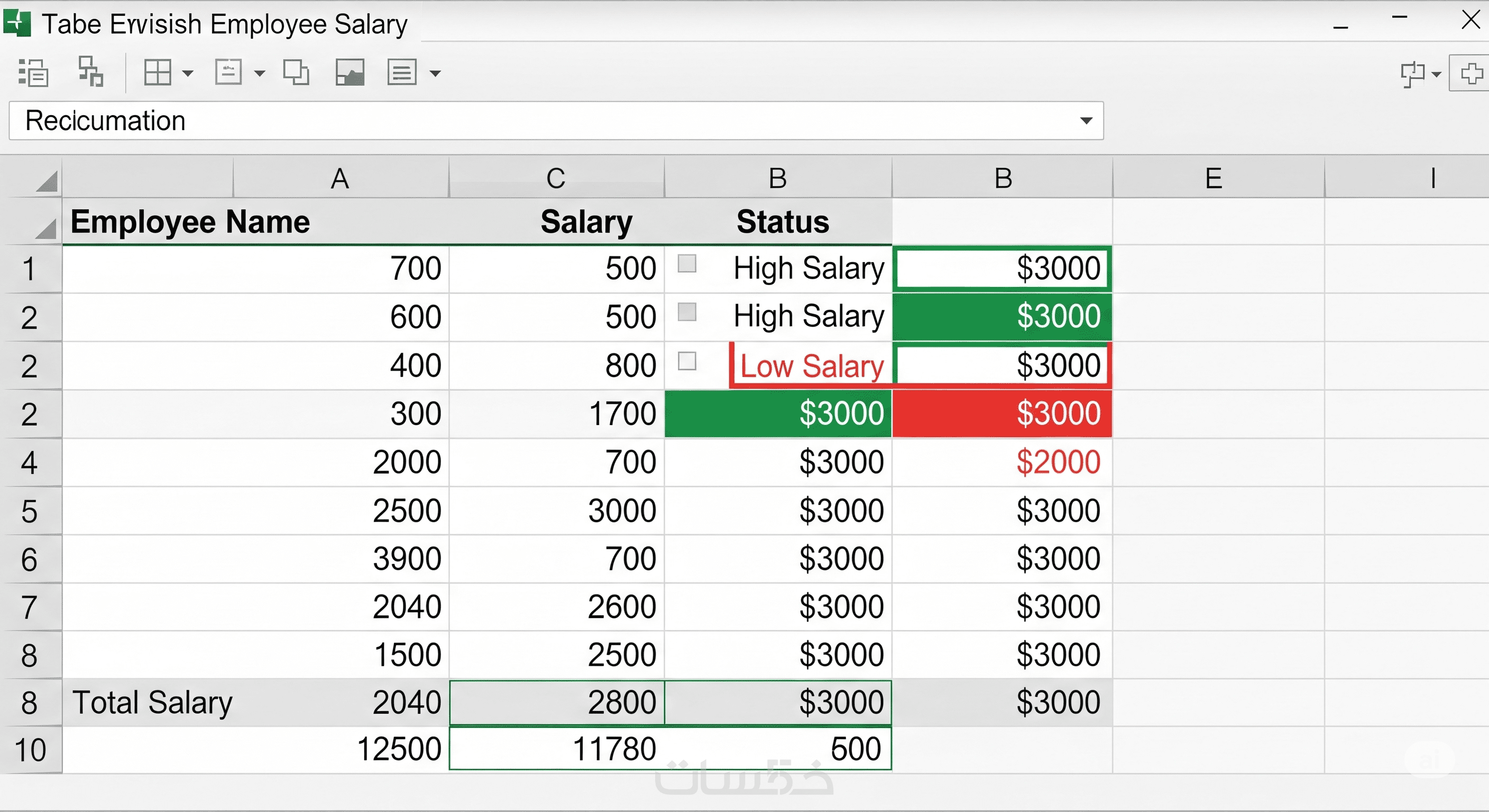Image resolution: width=1489 pixels, height=812 pixels.
Task: Select column header E
Action: 1214,179
